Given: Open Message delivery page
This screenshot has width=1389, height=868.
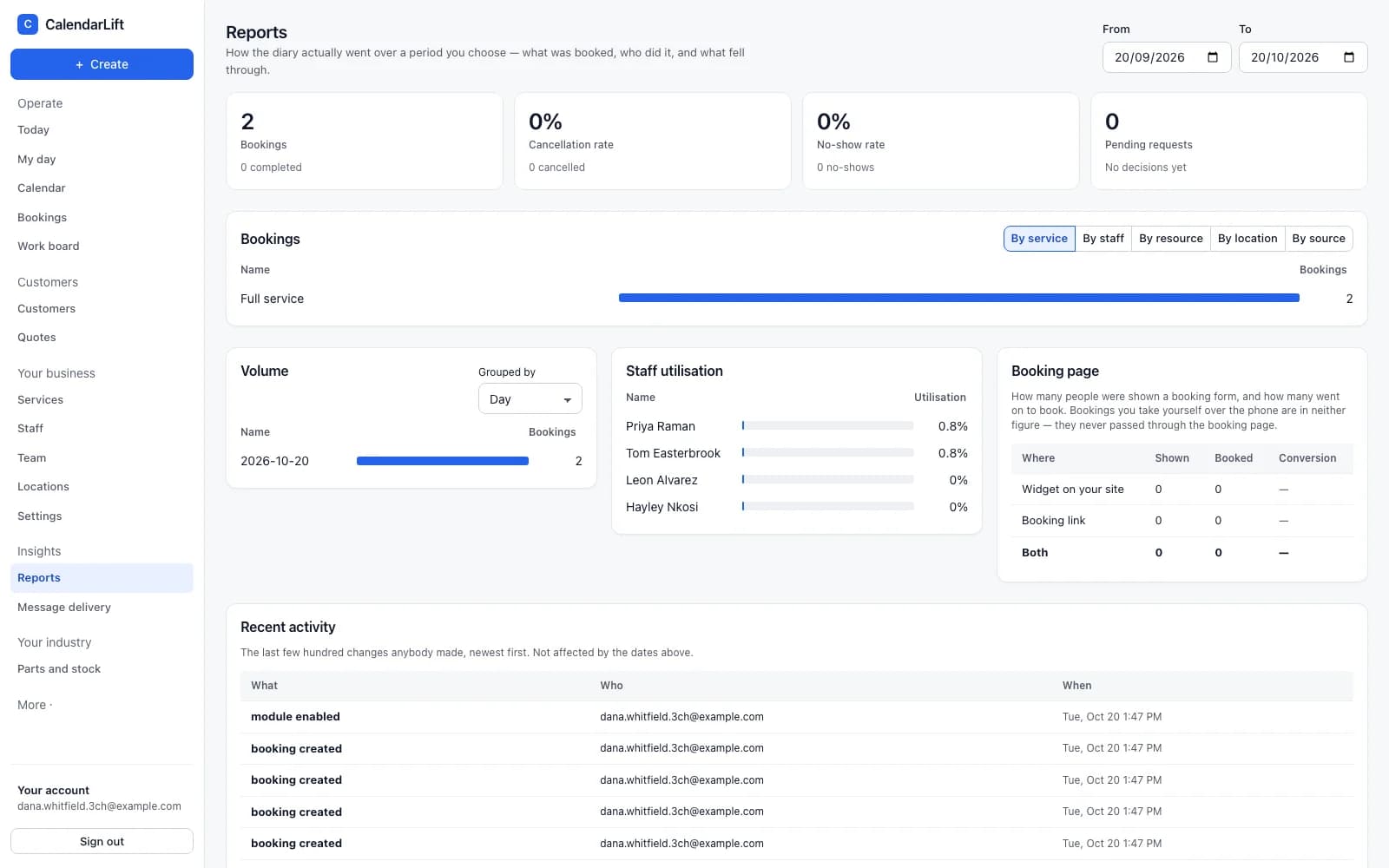Looking at the screenshot, I should click(102, 608).
